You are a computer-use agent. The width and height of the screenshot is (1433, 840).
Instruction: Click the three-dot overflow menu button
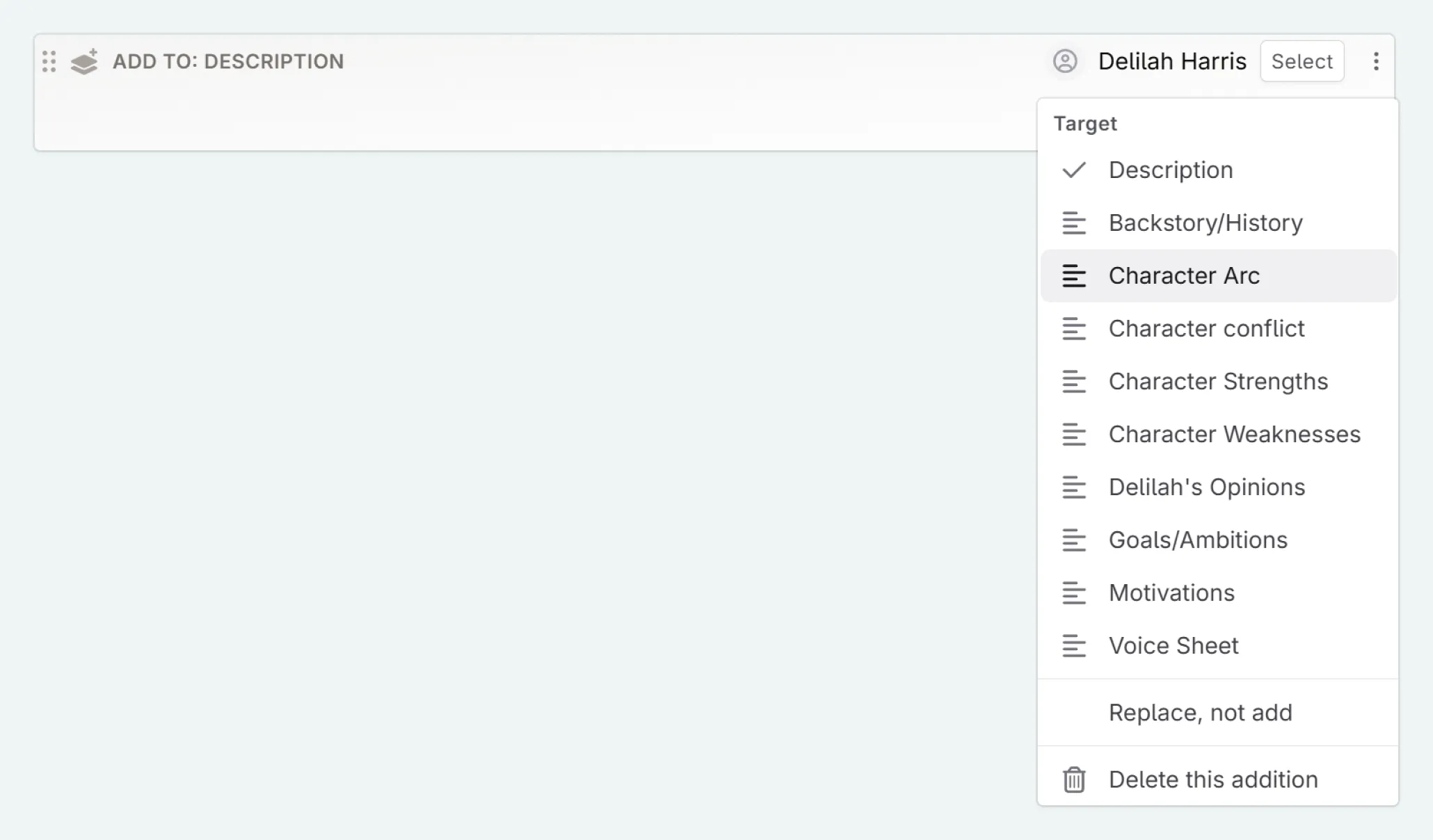pos(1377,61)
